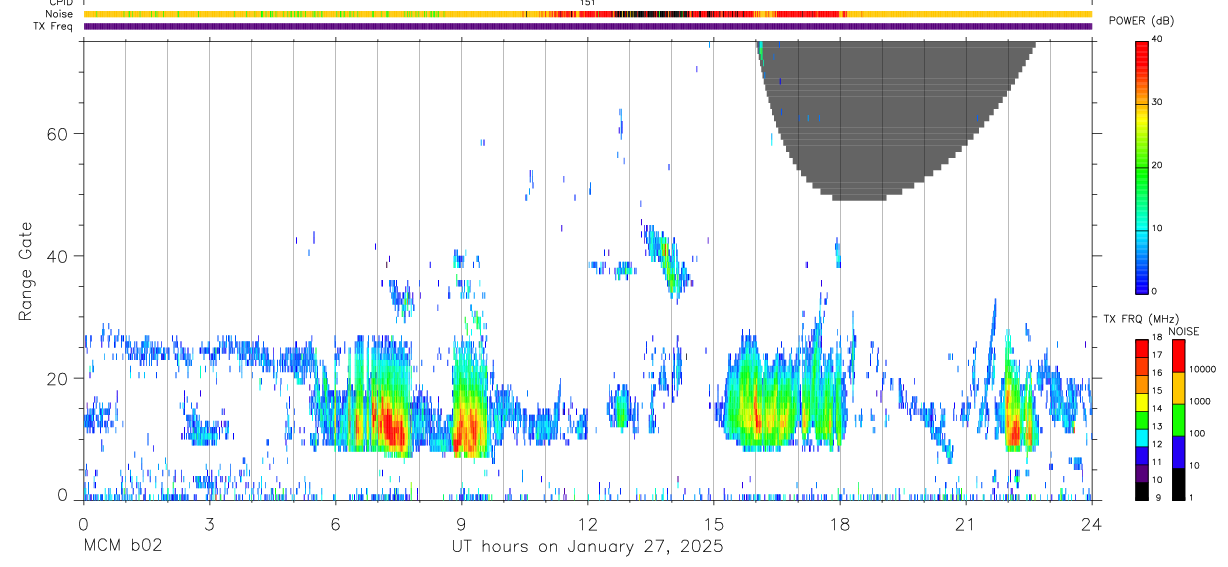Click the red segment of NOISE scale

(x=1179, y=356)
